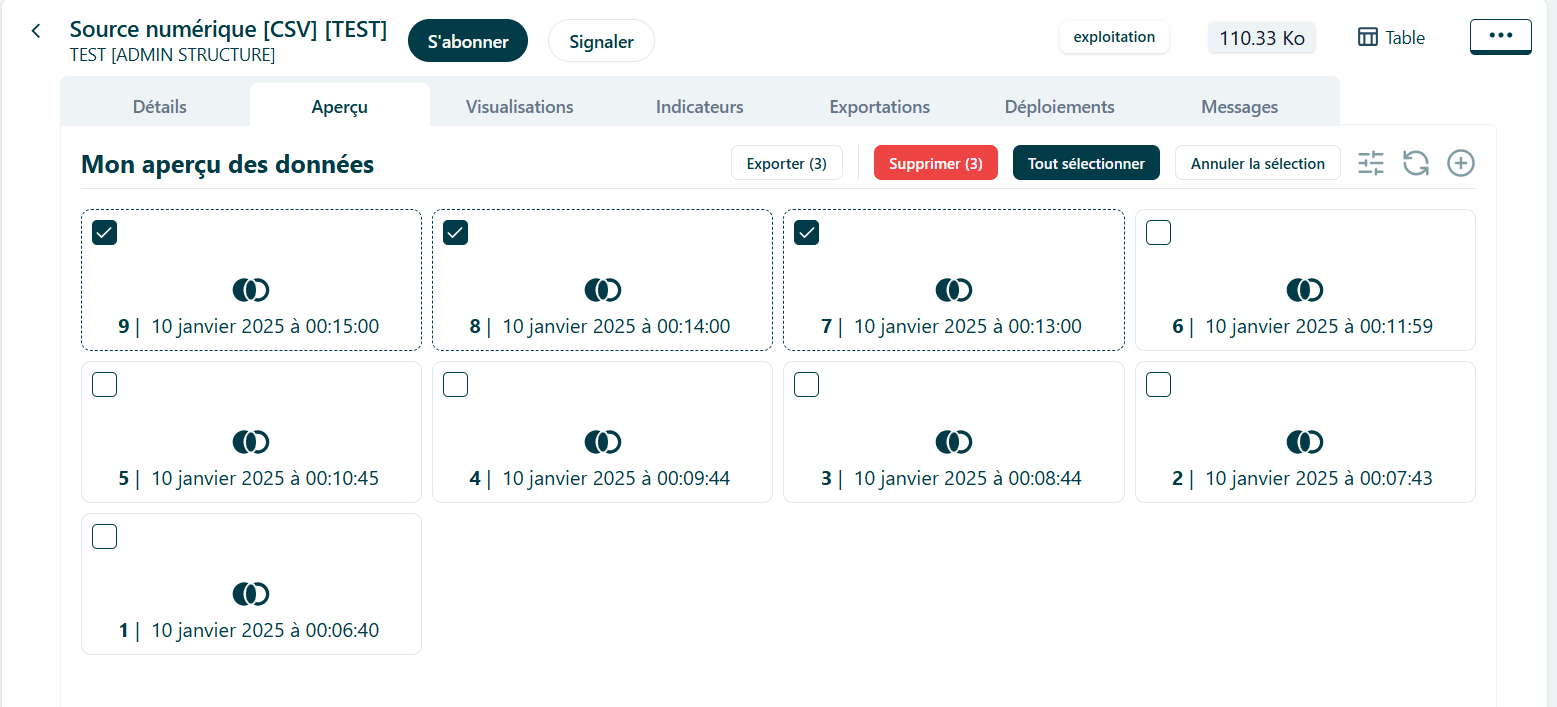The width and height of the screenshot is (1557, 707).
Task: Uncheck the checkbox on card 7
Action: tap(806, 232)
